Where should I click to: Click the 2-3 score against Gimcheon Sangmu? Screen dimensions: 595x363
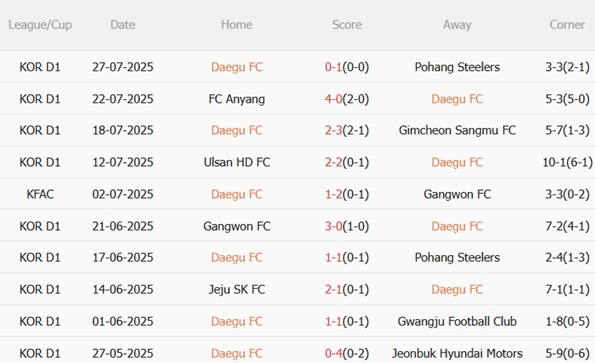coord(334,130)
